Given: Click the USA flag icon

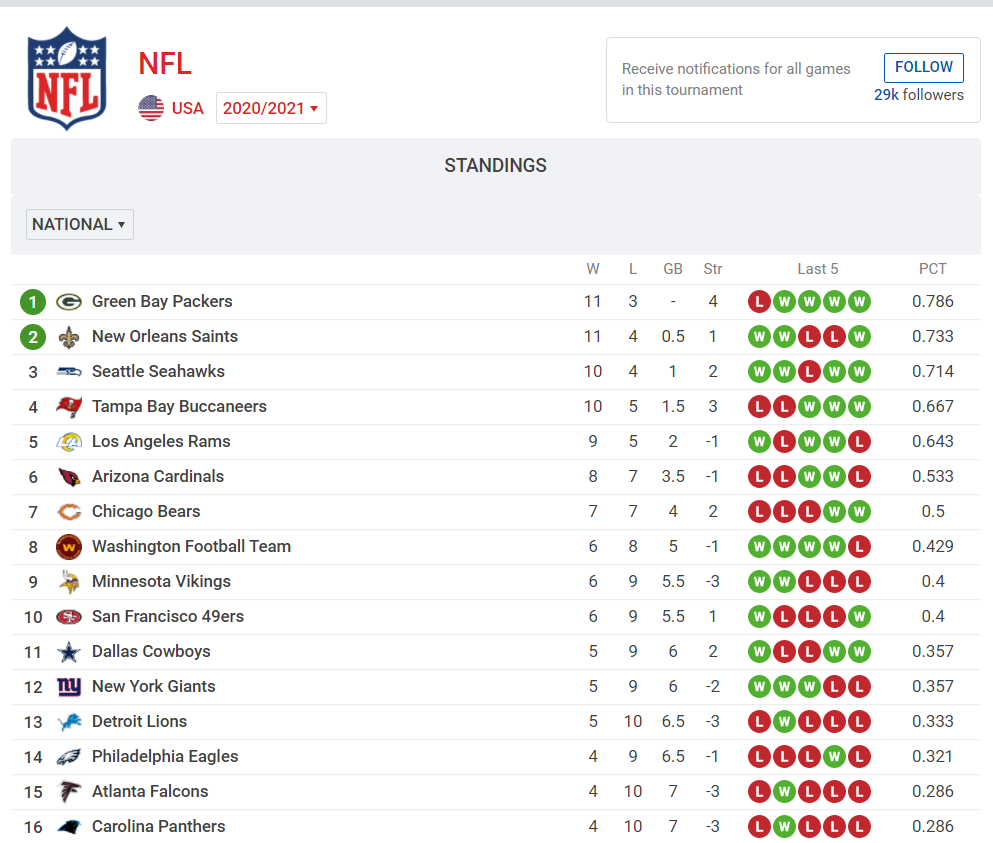Looking at the screenshot, I should click(151, 108).
